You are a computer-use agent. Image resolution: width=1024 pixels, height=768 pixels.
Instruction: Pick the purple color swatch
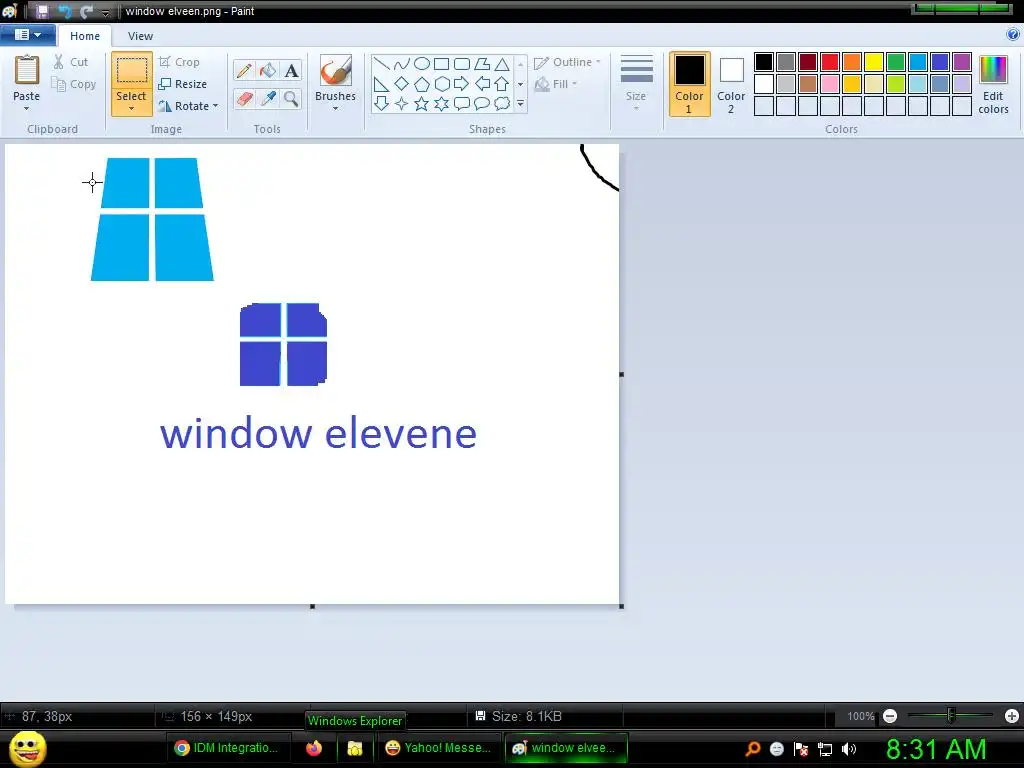[961, 62]
